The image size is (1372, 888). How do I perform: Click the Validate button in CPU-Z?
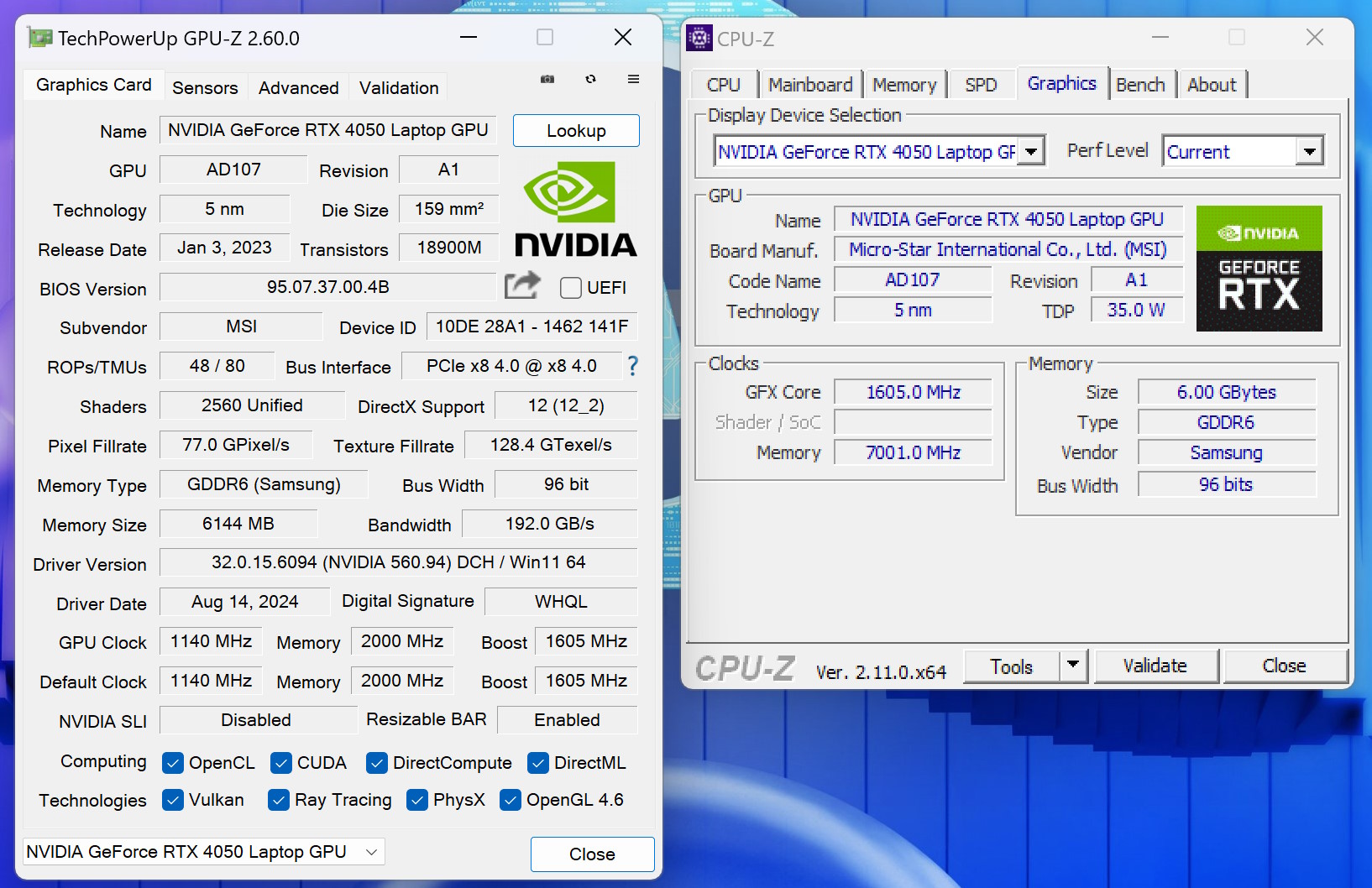point(1155,666)
